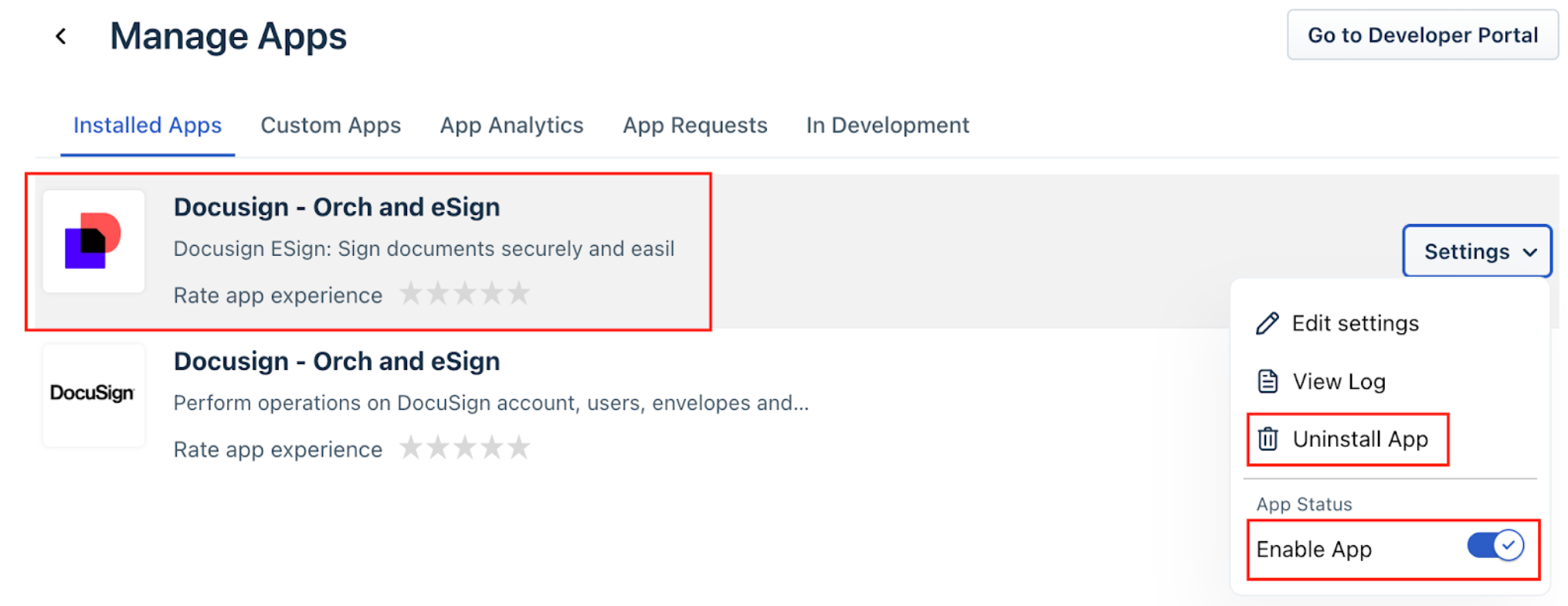Open the App Requests tab
This screenshot has width=1568, height=606.
tap(695, 125)
